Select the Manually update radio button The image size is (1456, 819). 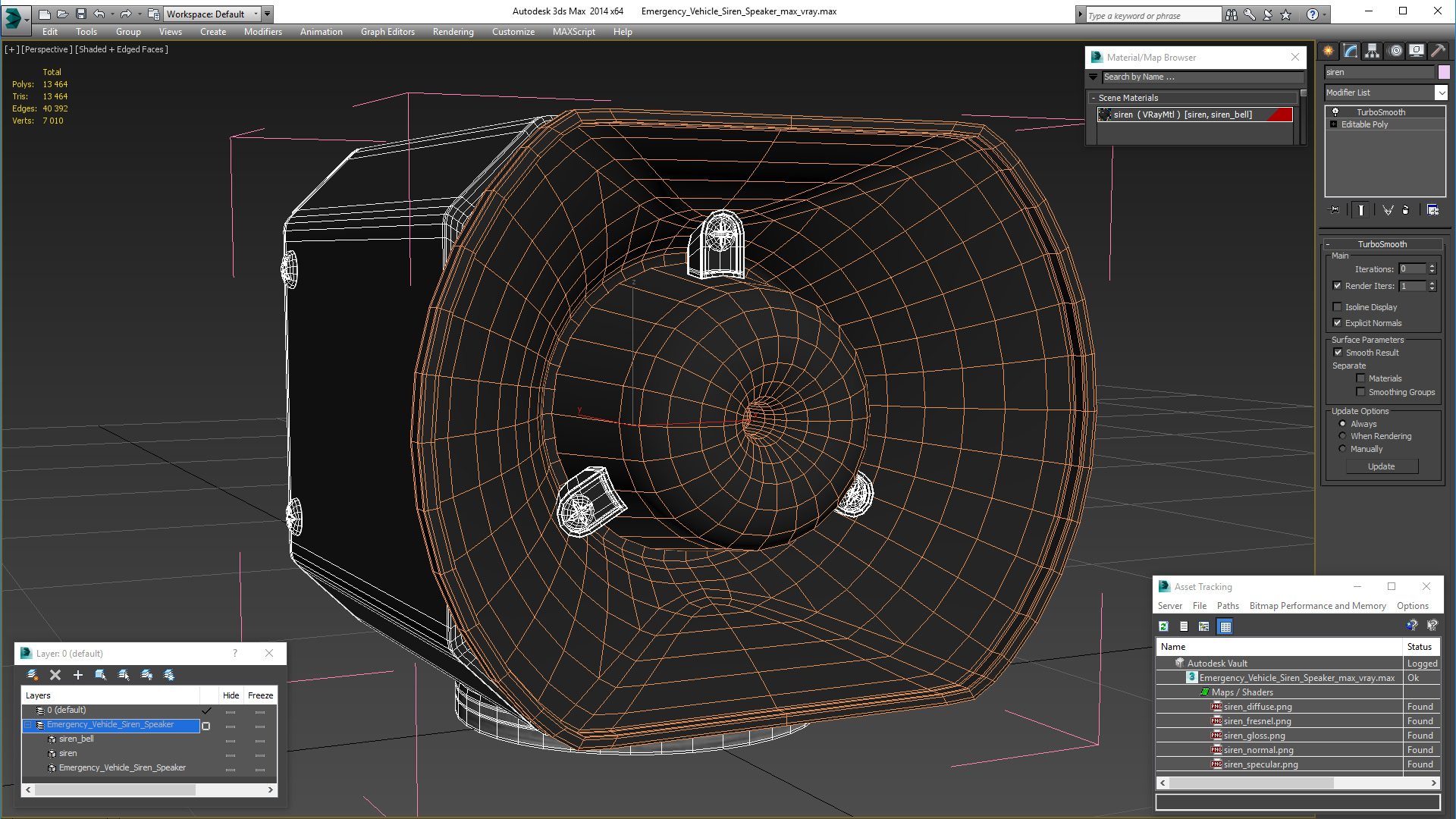click(x=1342, y=449)
